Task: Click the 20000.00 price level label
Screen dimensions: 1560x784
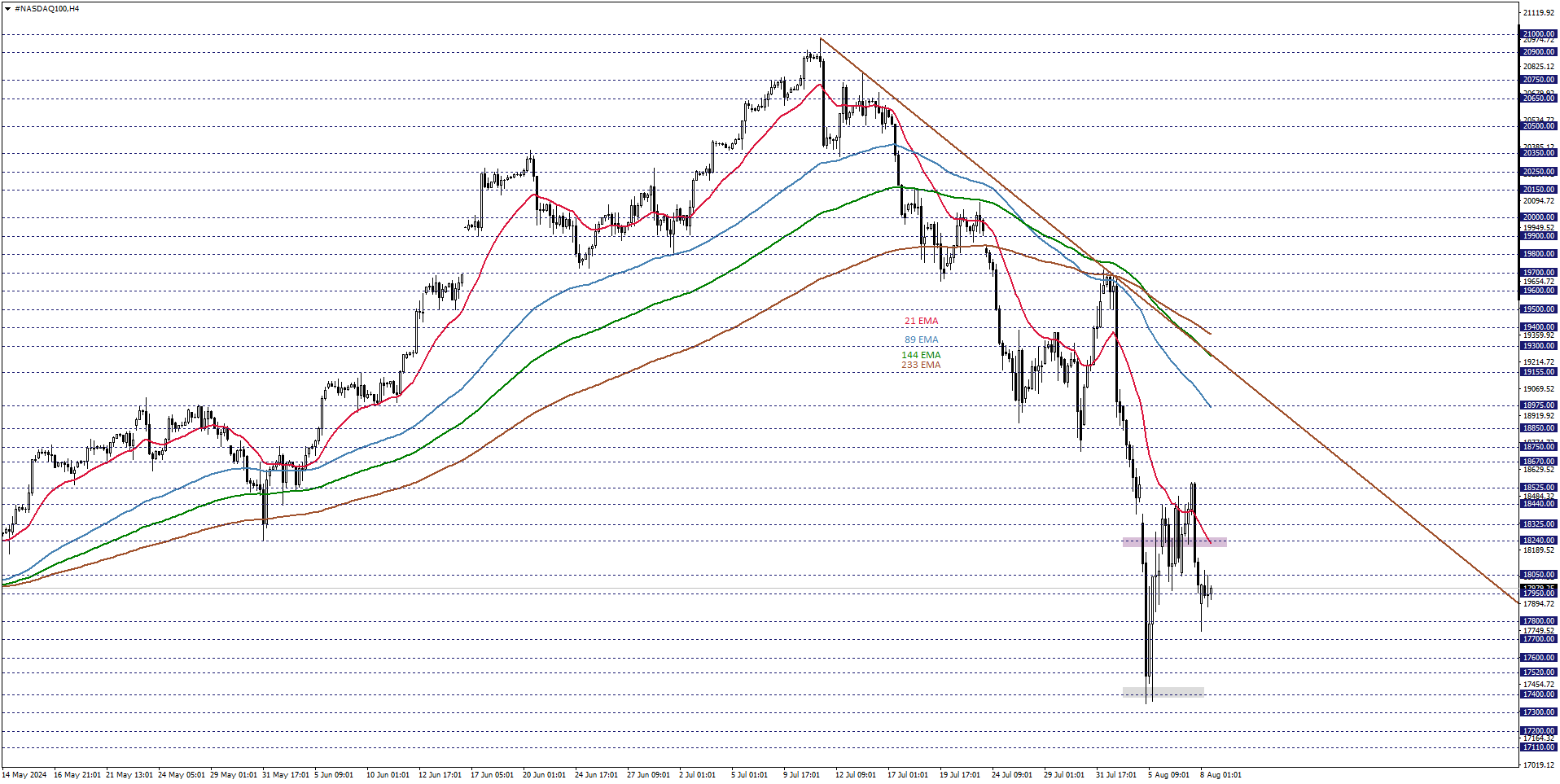Action: [1539, 217]
